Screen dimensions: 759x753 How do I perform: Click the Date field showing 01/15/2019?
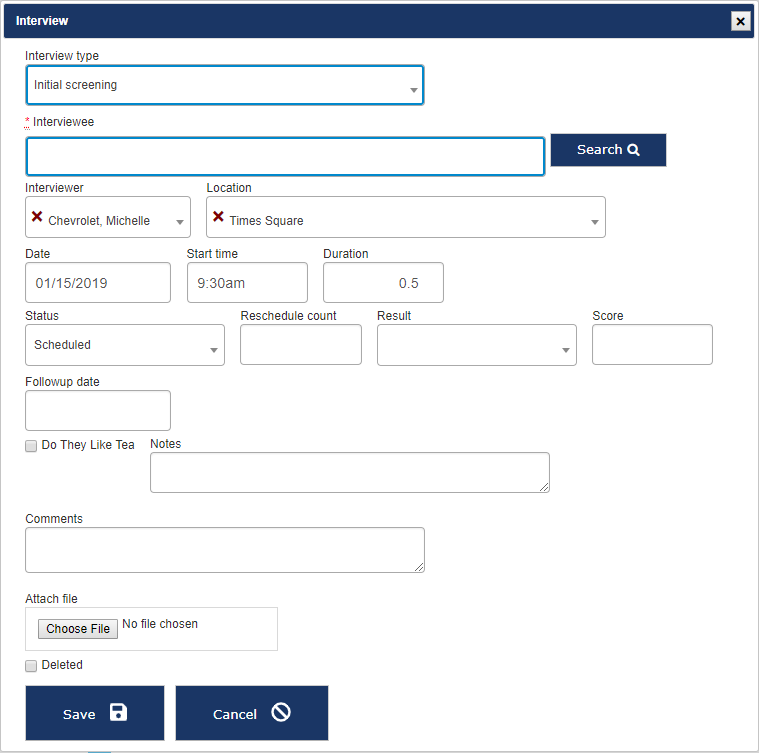pos(98,283)
